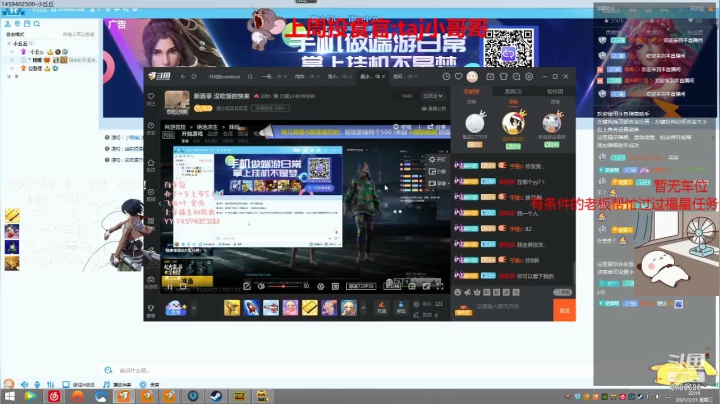Expand more gifts arrow right of gift bar
The width and height of the screenshot is (720, 404).
pyautogui.click(x=363, y=308)
